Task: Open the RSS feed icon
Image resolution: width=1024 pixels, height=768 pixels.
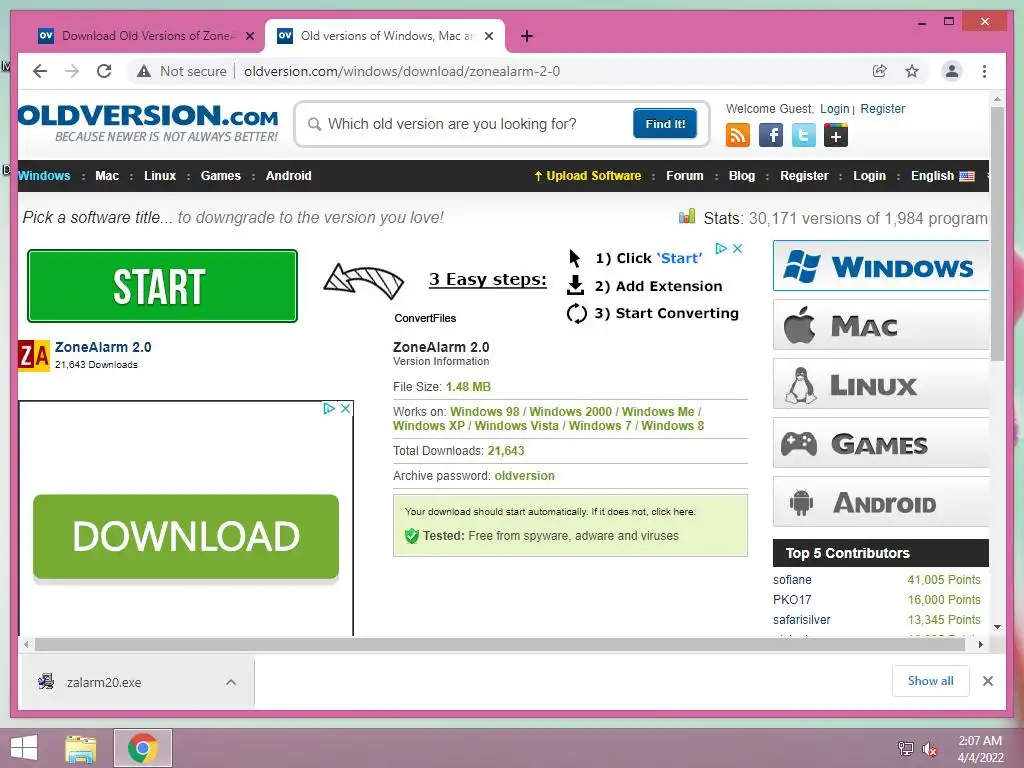Action: tap(738, 135)
